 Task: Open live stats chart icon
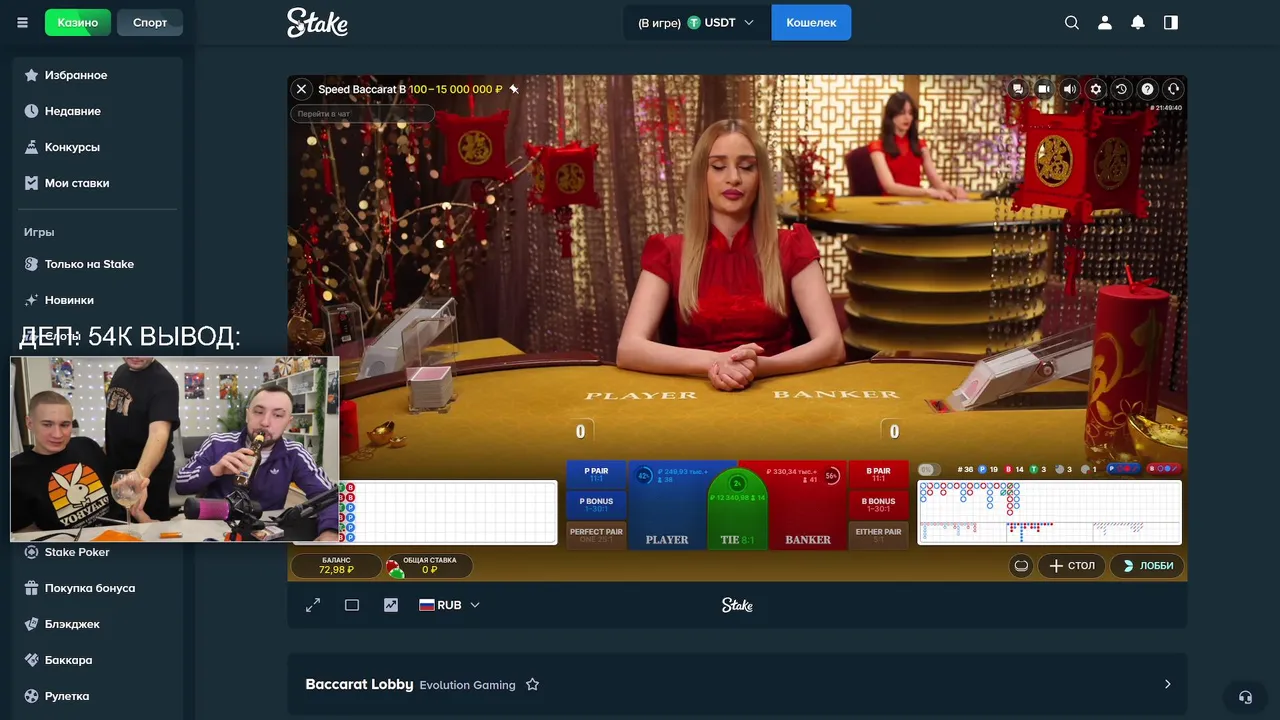(391, 605)
